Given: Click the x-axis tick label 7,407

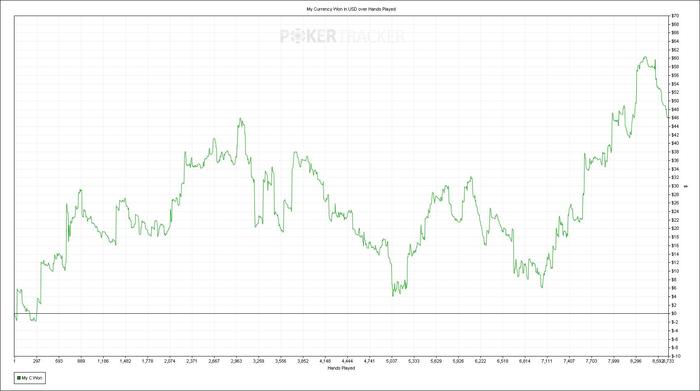Looking at the screenshot, I should pyautogui.click(x=569, y=361).
